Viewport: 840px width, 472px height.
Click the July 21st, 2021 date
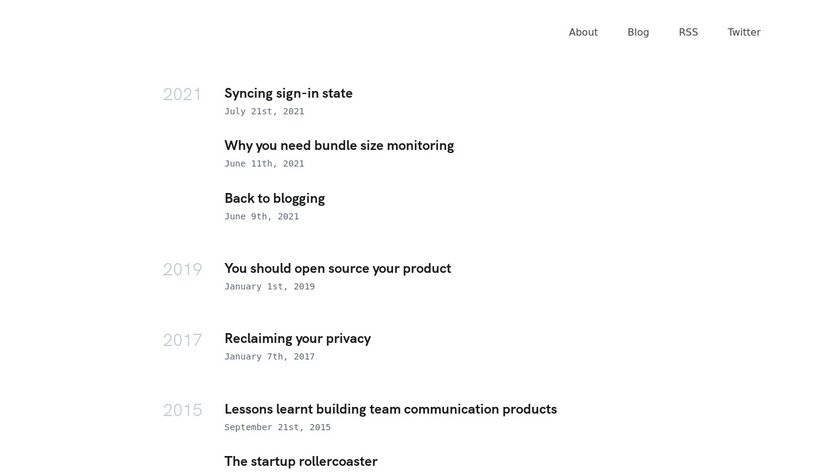[x=264, y=111]
